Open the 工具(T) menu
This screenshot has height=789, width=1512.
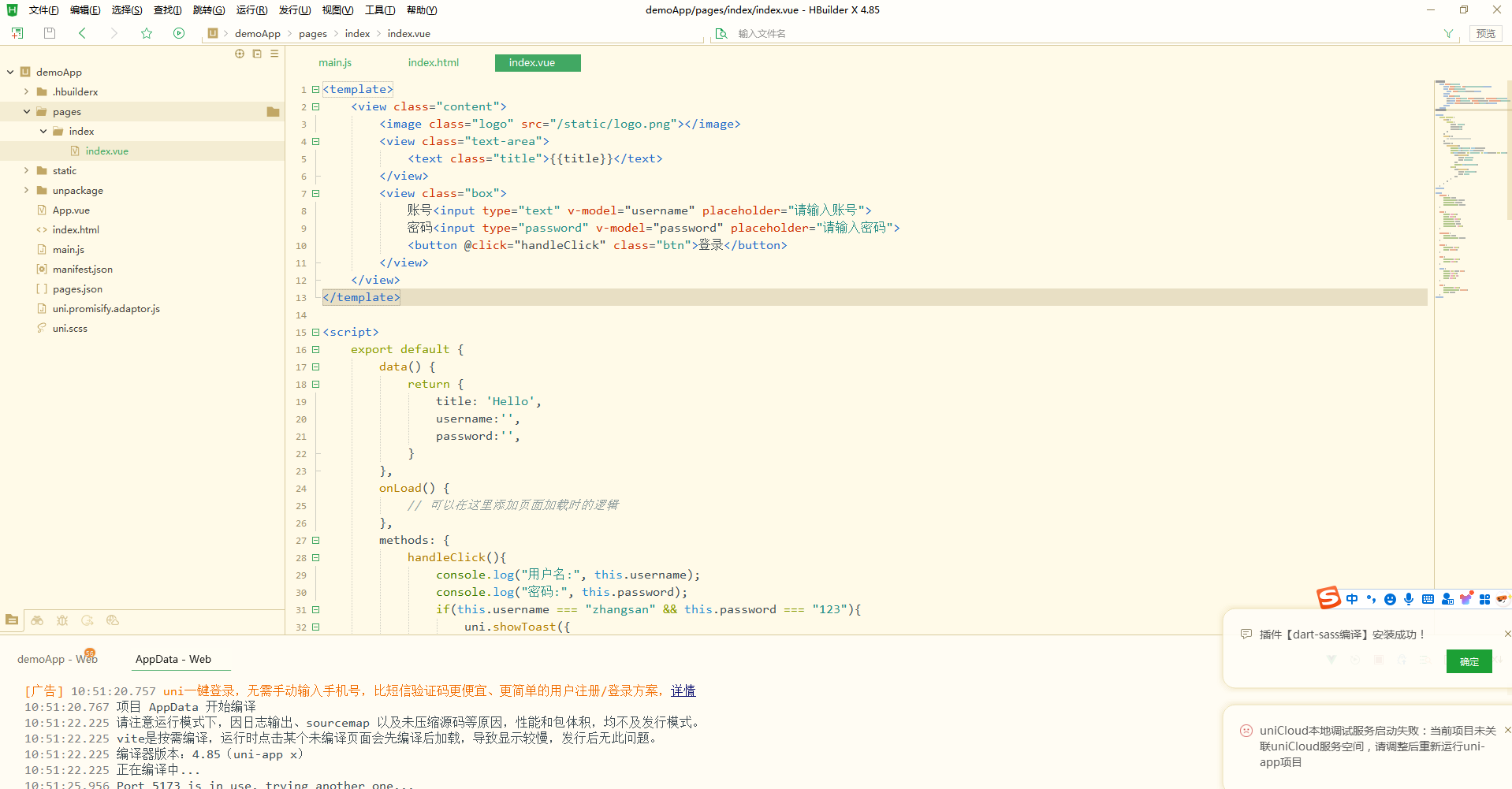pyautogui.click(x=379, y=10)
